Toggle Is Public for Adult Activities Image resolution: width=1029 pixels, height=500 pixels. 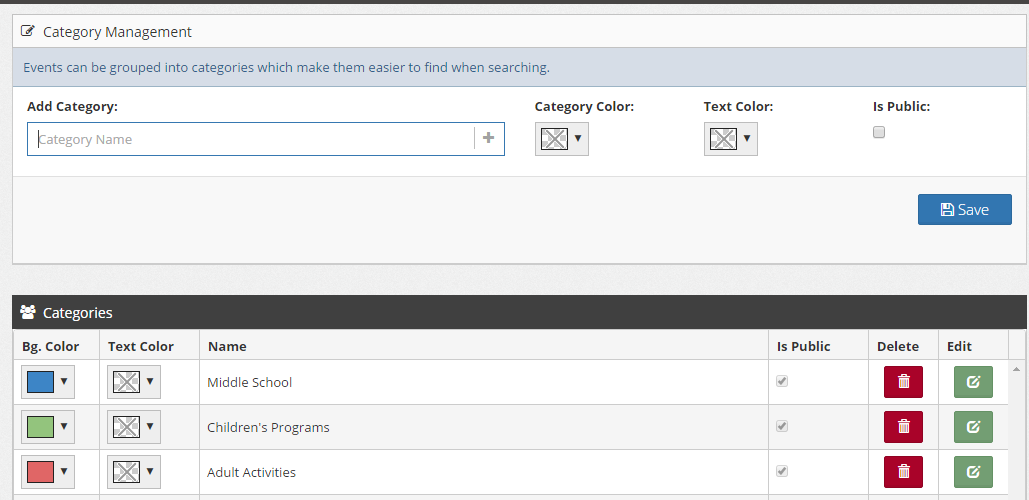[782, 471]
